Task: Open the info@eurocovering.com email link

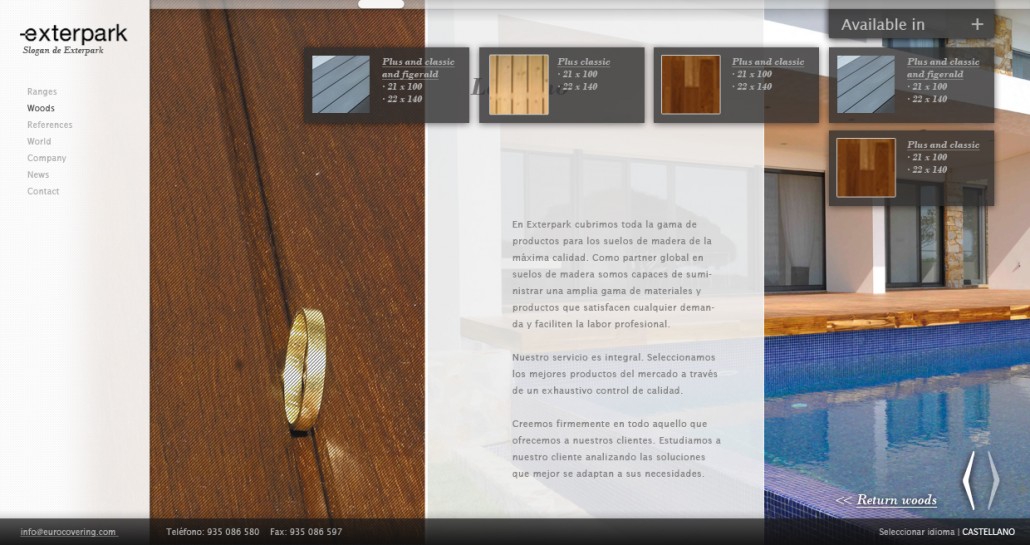Action: 68,532
